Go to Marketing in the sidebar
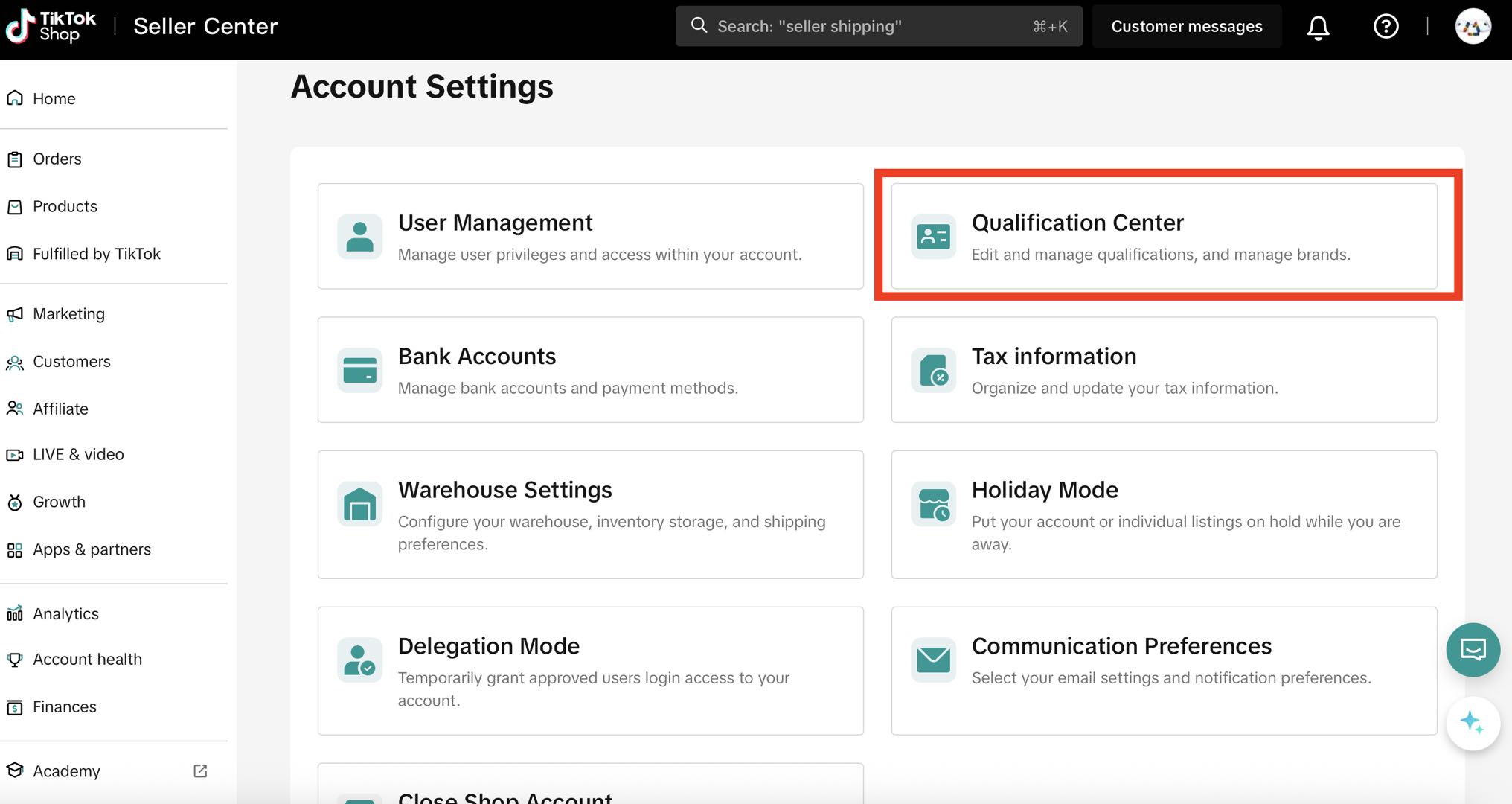This screenshot has width=1512, height=804. (x=68, y=314)
